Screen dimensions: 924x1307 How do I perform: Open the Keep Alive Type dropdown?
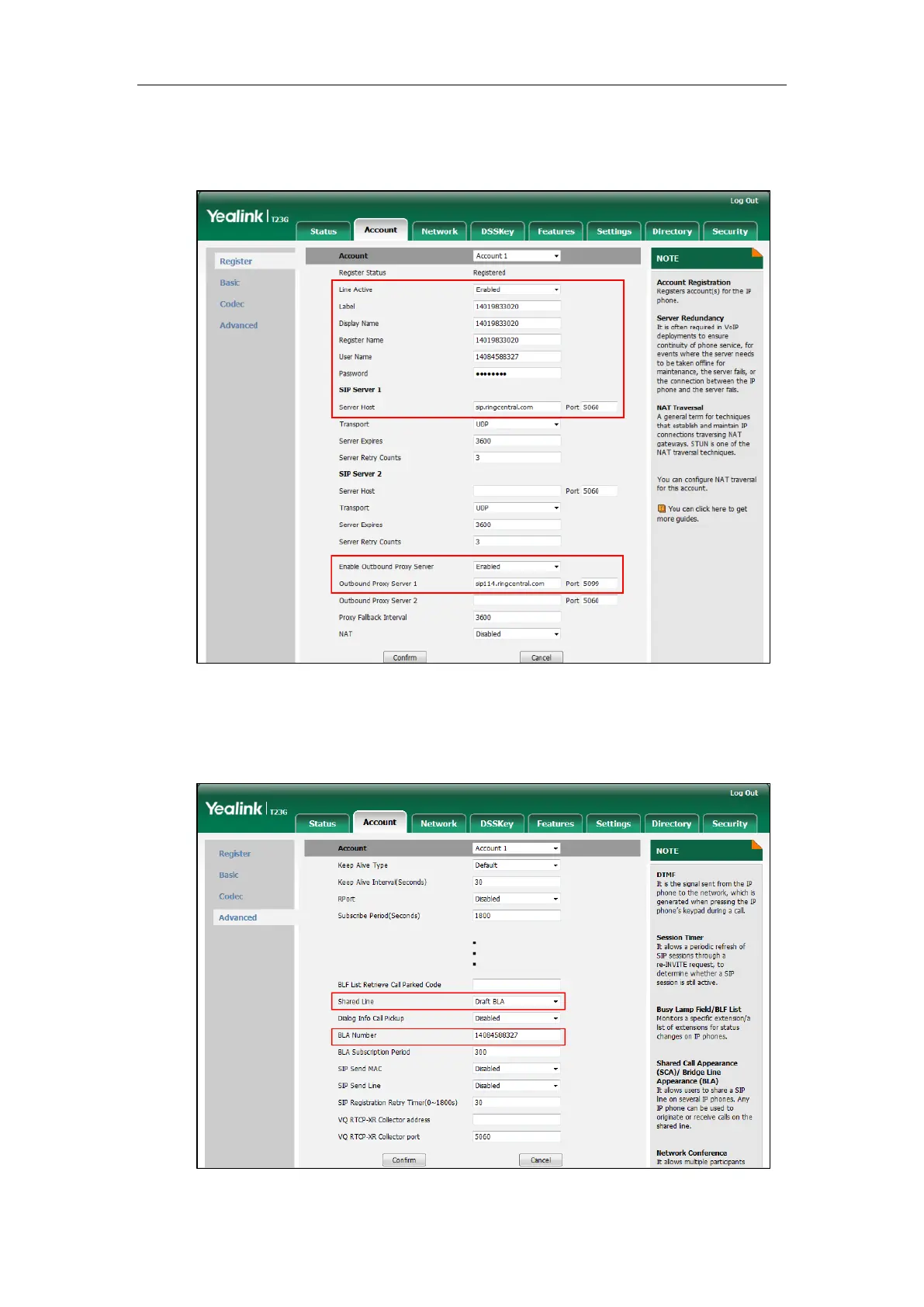(516, 865)
